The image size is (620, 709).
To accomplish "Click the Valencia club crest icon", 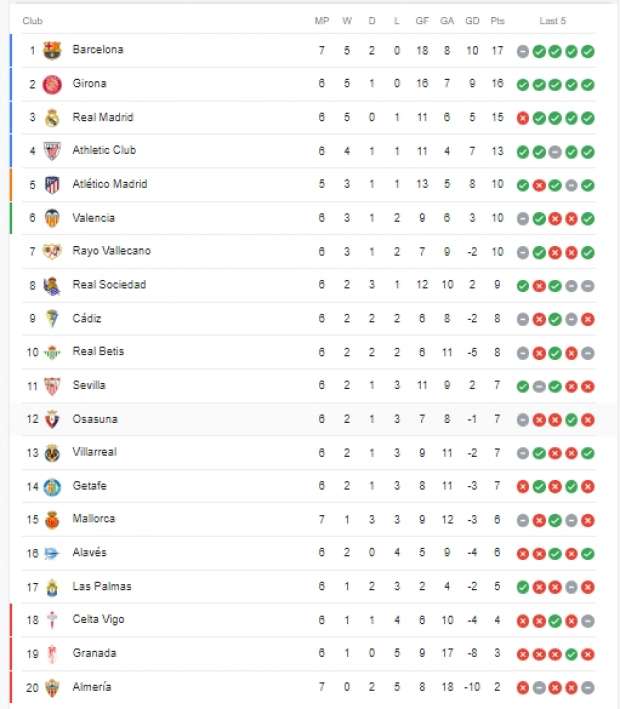I will 52,218.
